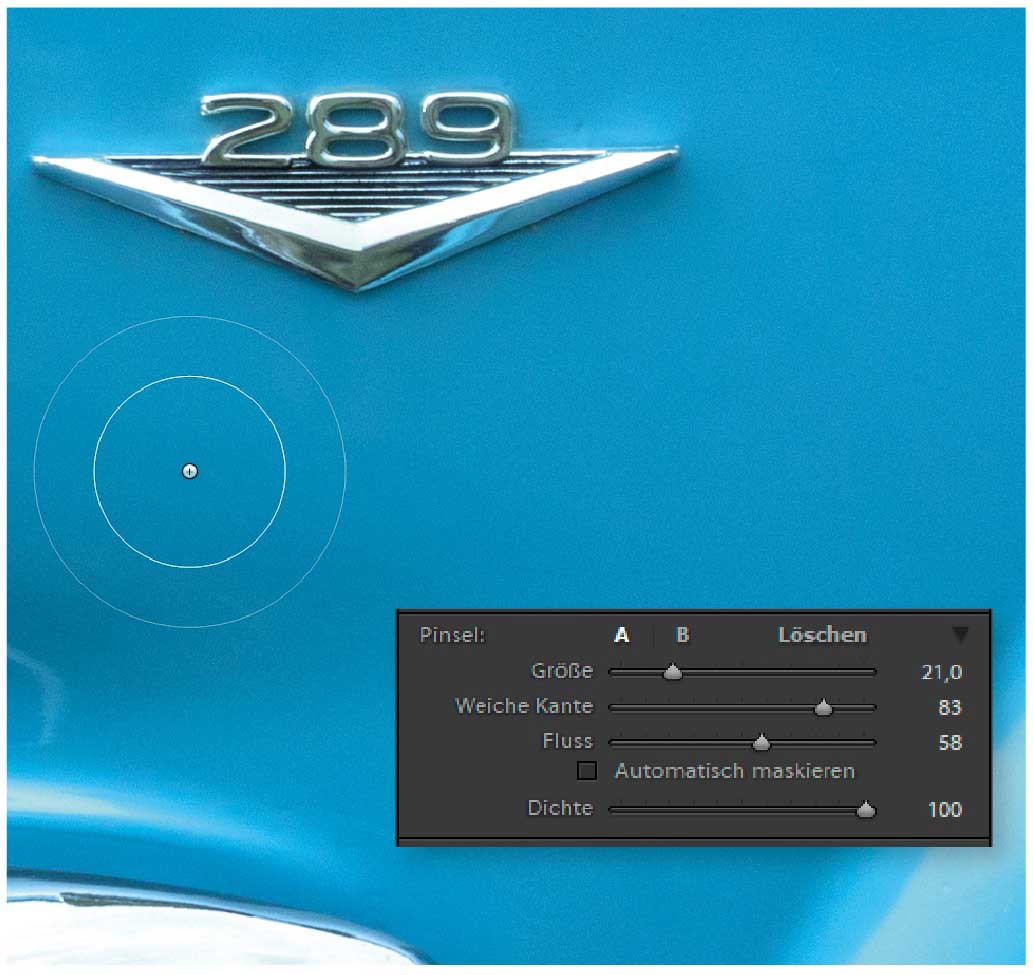Click the Weiche Kante label

click(524, 706)
